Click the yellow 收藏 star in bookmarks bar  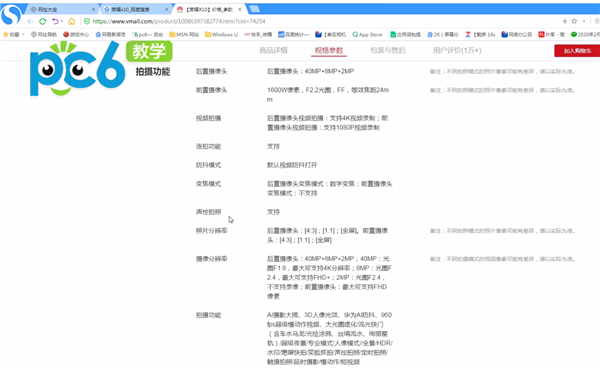6,34
